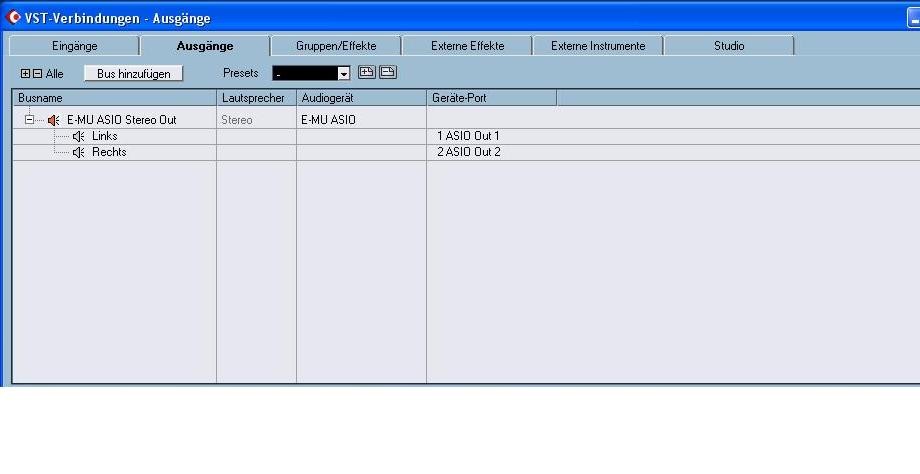Image resolution: width=920 pixels, height=474 pixels.
Task: Open the Externe Instrumente tab
Action: coord(598,46)
